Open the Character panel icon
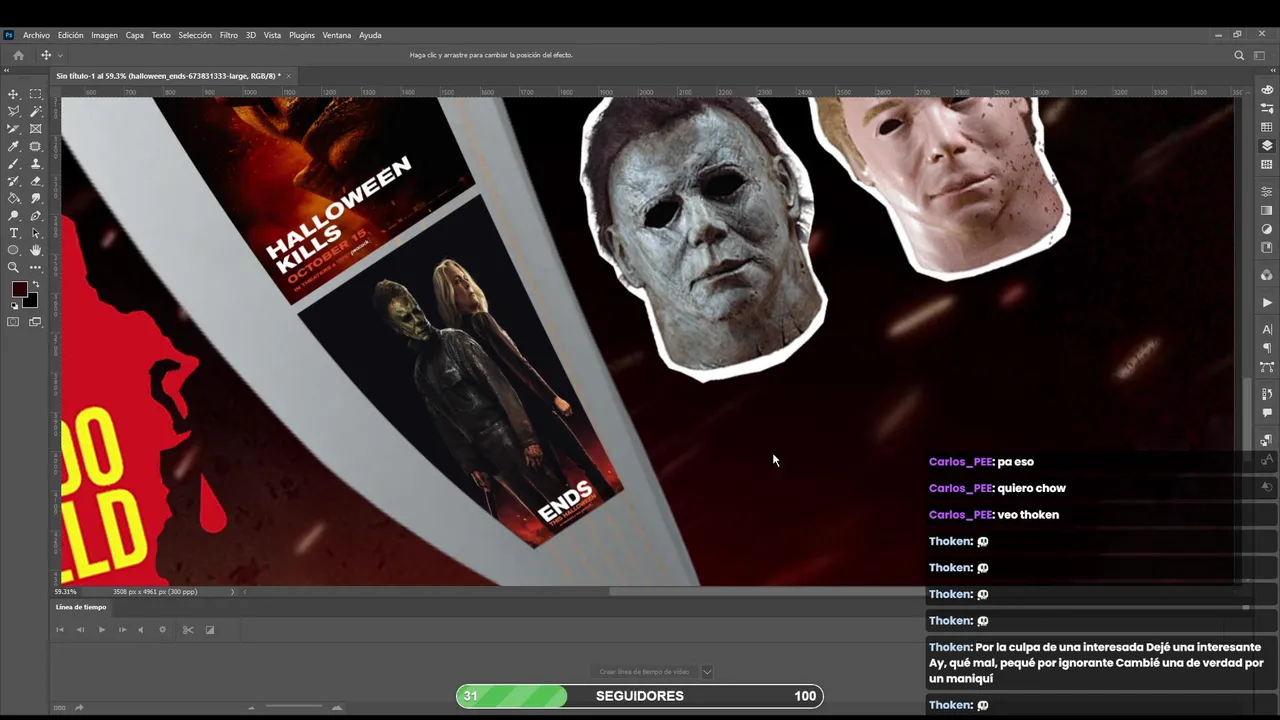This screenshot has height=720, width=1280. click(1267, 329)
